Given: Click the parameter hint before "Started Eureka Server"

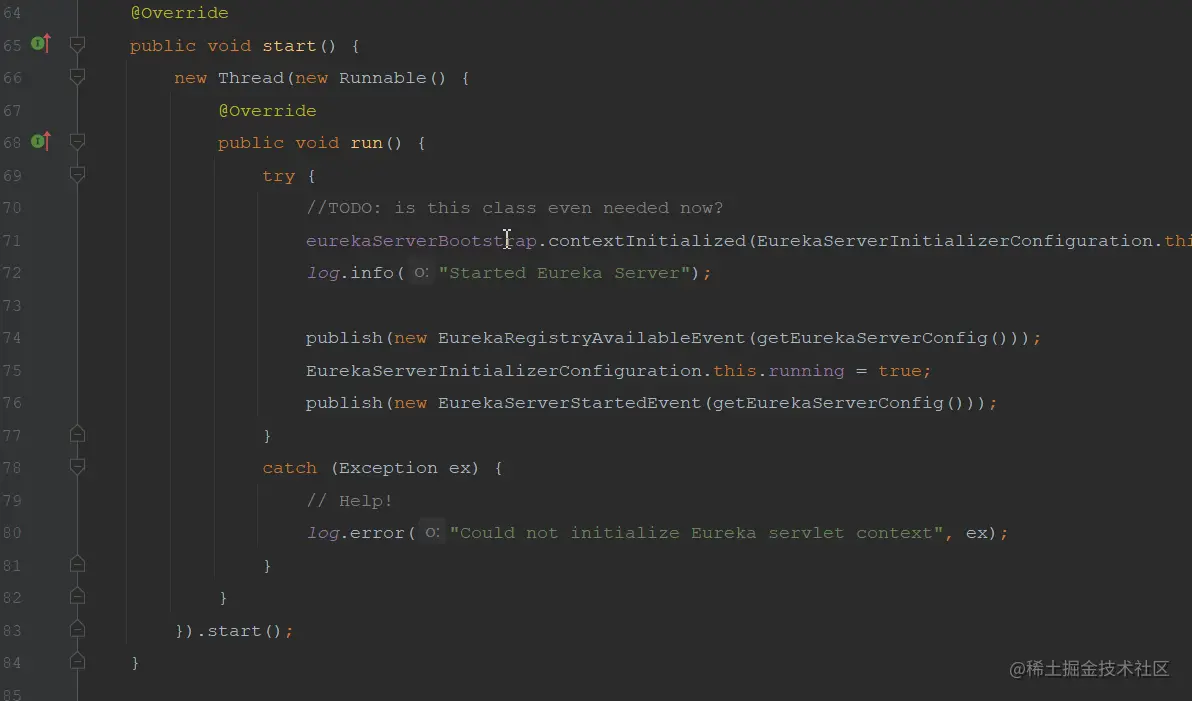Looking at the screenshot, I should click(x=420, y=272).
